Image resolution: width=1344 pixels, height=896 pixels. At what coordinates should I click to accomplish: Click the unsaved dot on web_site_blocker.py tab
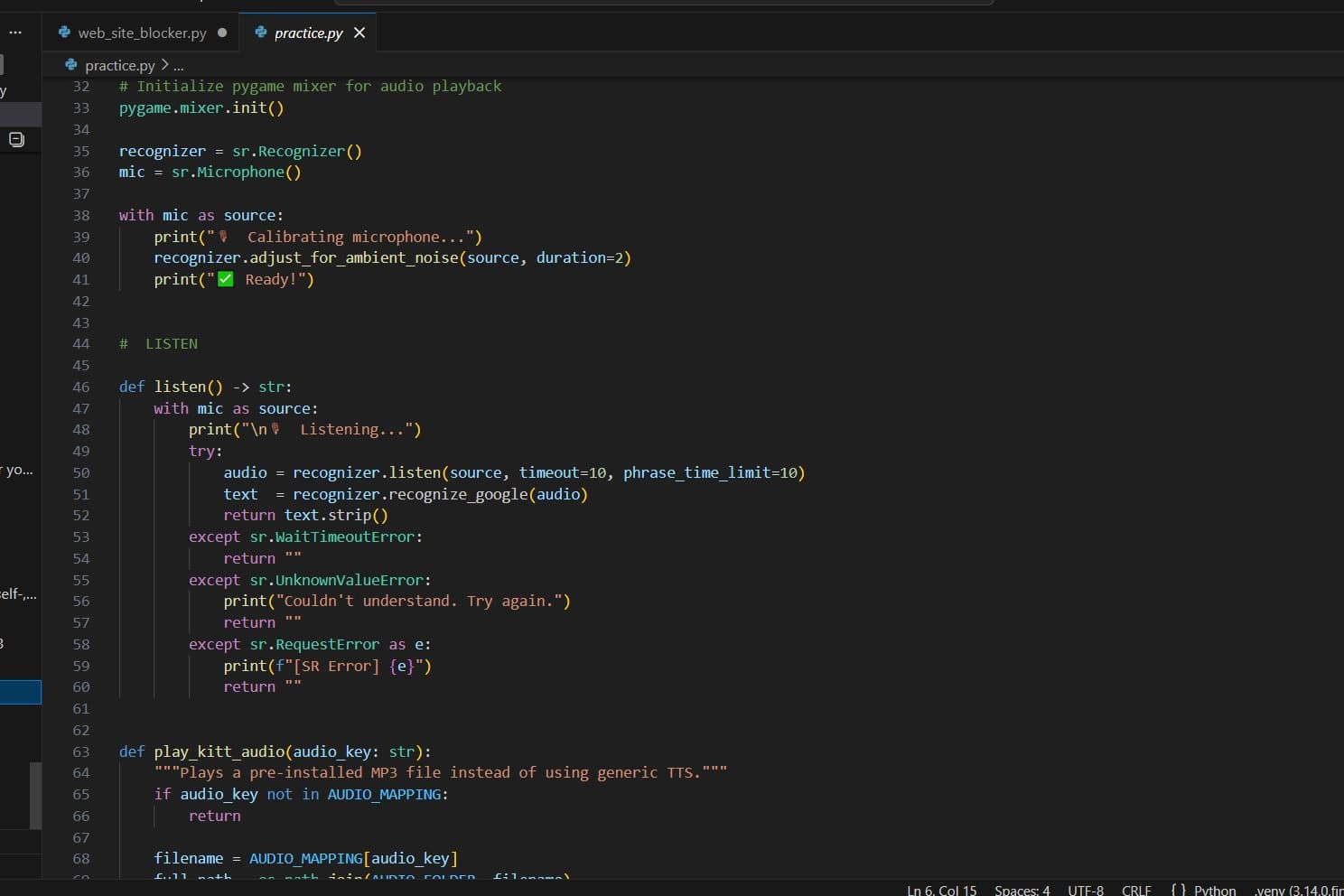coord(222,33)
